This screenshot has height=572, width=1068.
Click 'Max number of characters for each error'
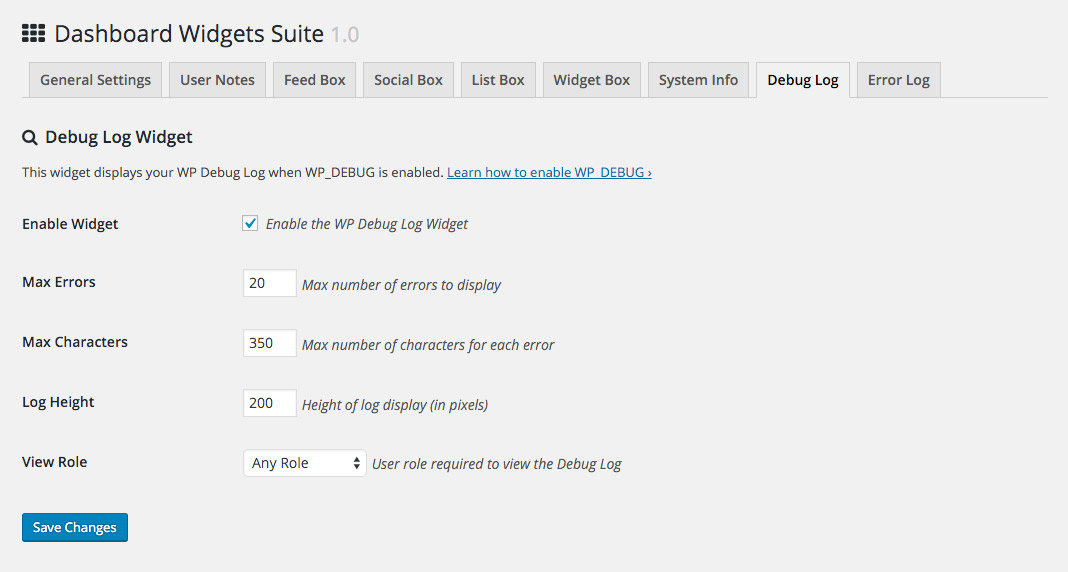[x=428, y=345]
